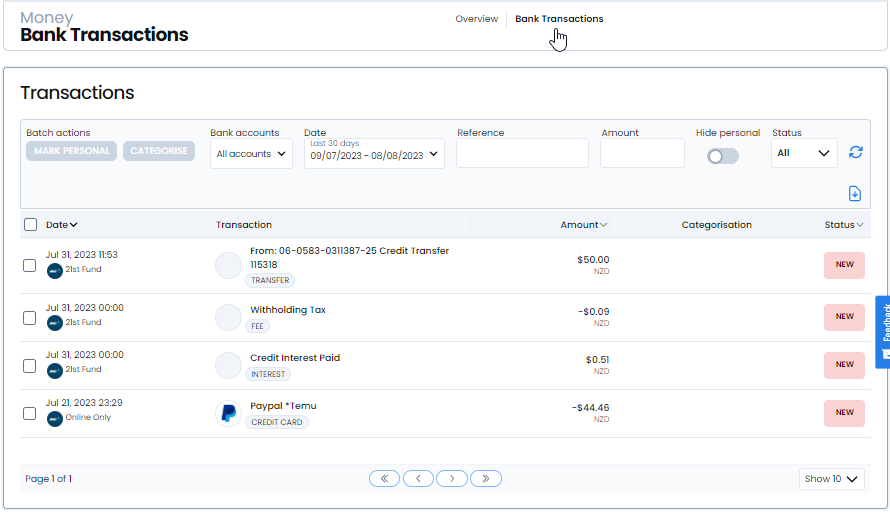The image size is (890, 513).
Task: Click the Credit Interest Paid transaction name
Action: pos(295,358)
